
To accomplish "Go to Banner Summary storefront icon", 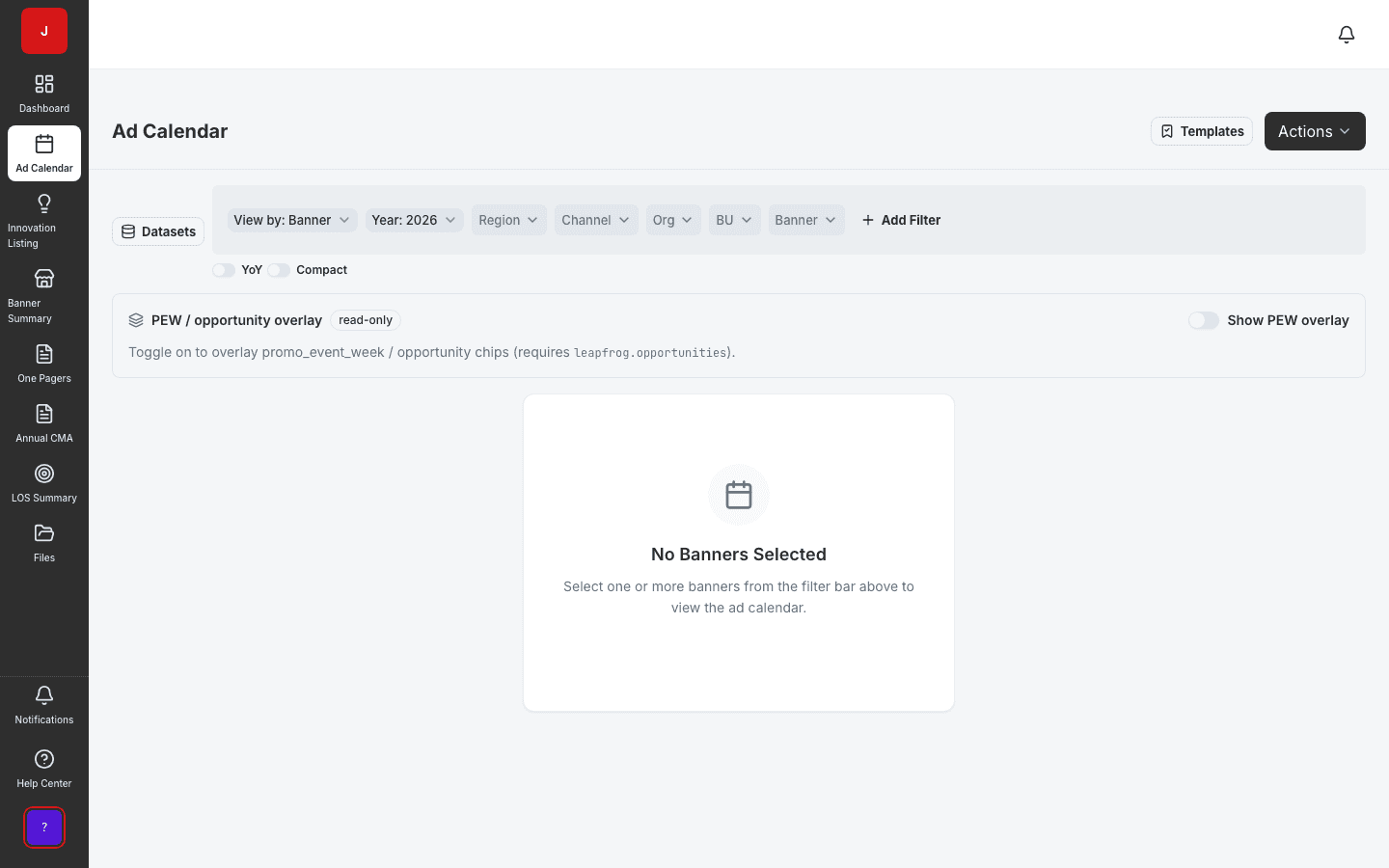I will pos(44,279).
